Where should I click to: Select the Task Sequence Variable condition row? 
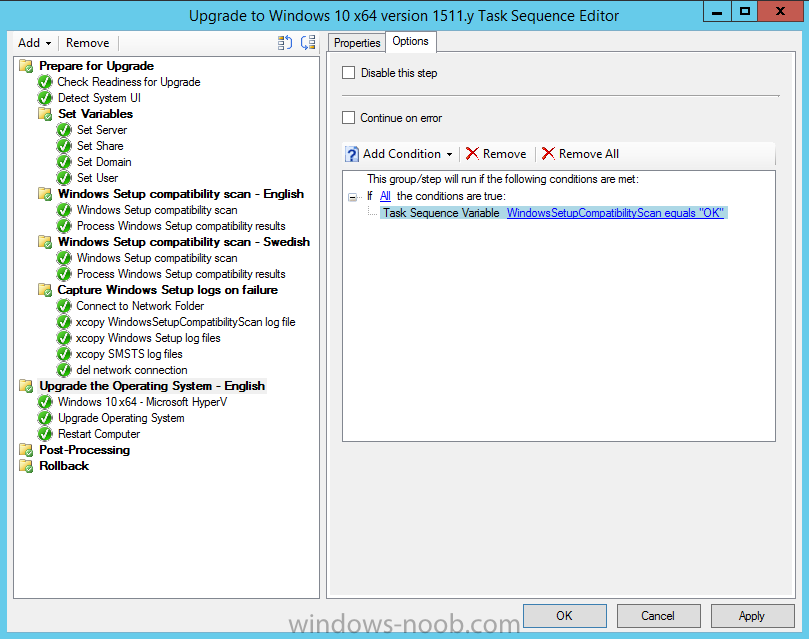pyautogui.click(x=553, y=213)
